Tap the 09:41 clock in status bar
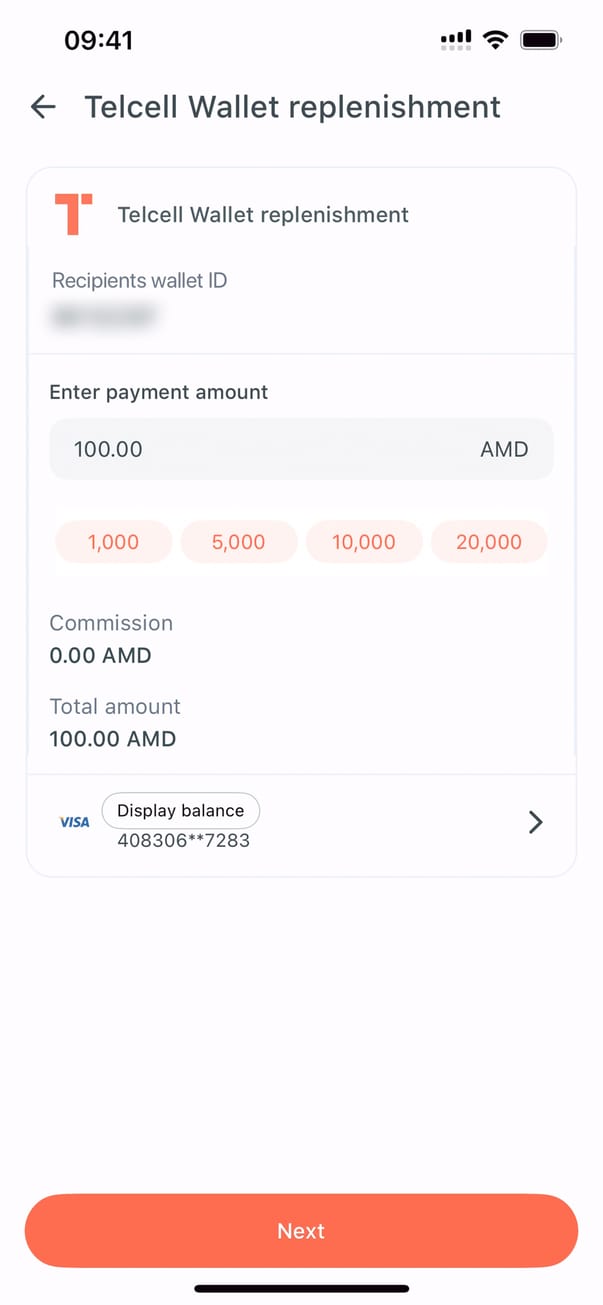 click(98, 40)
